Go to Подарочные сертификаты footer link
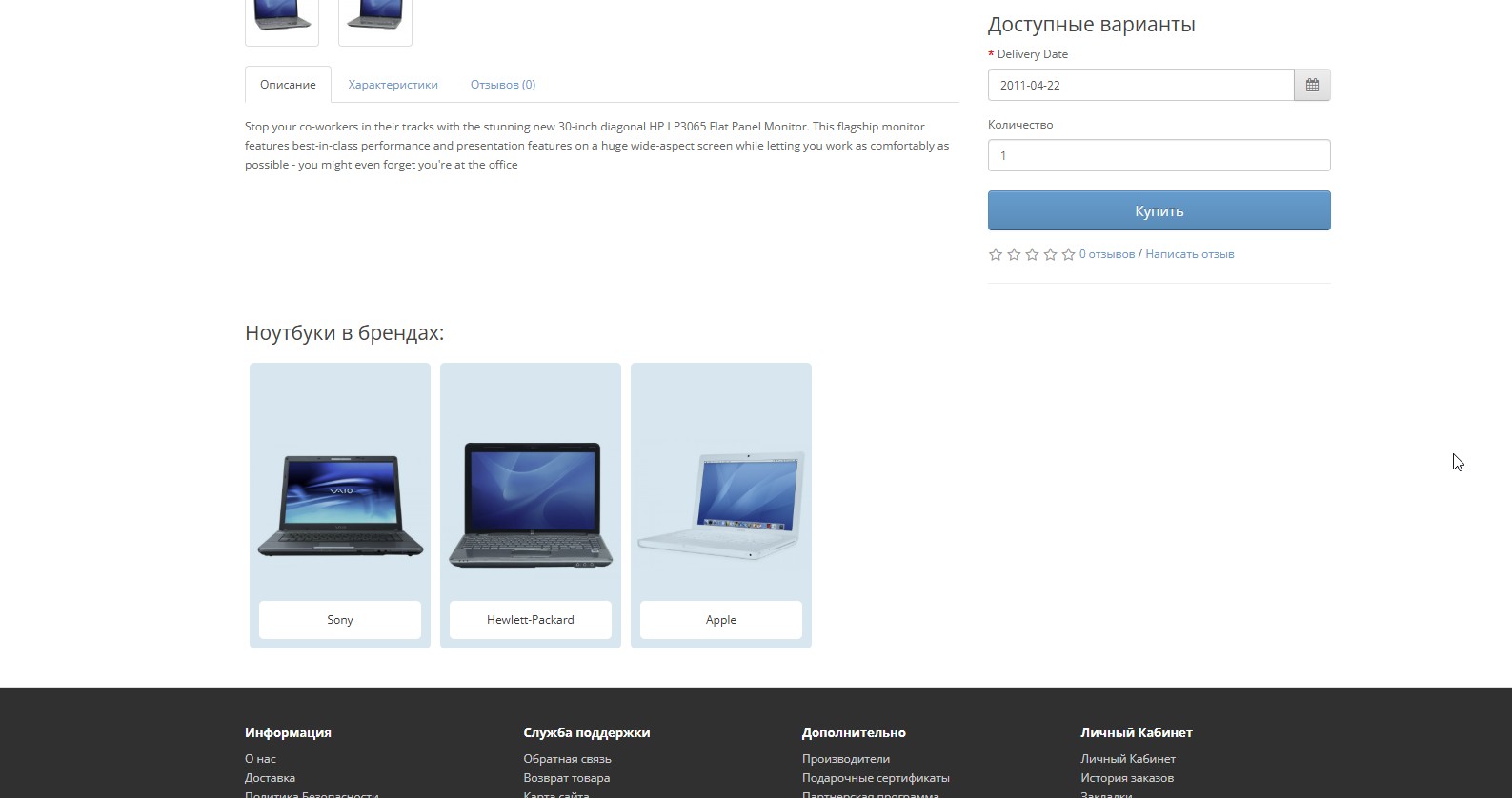 (876, 778)
